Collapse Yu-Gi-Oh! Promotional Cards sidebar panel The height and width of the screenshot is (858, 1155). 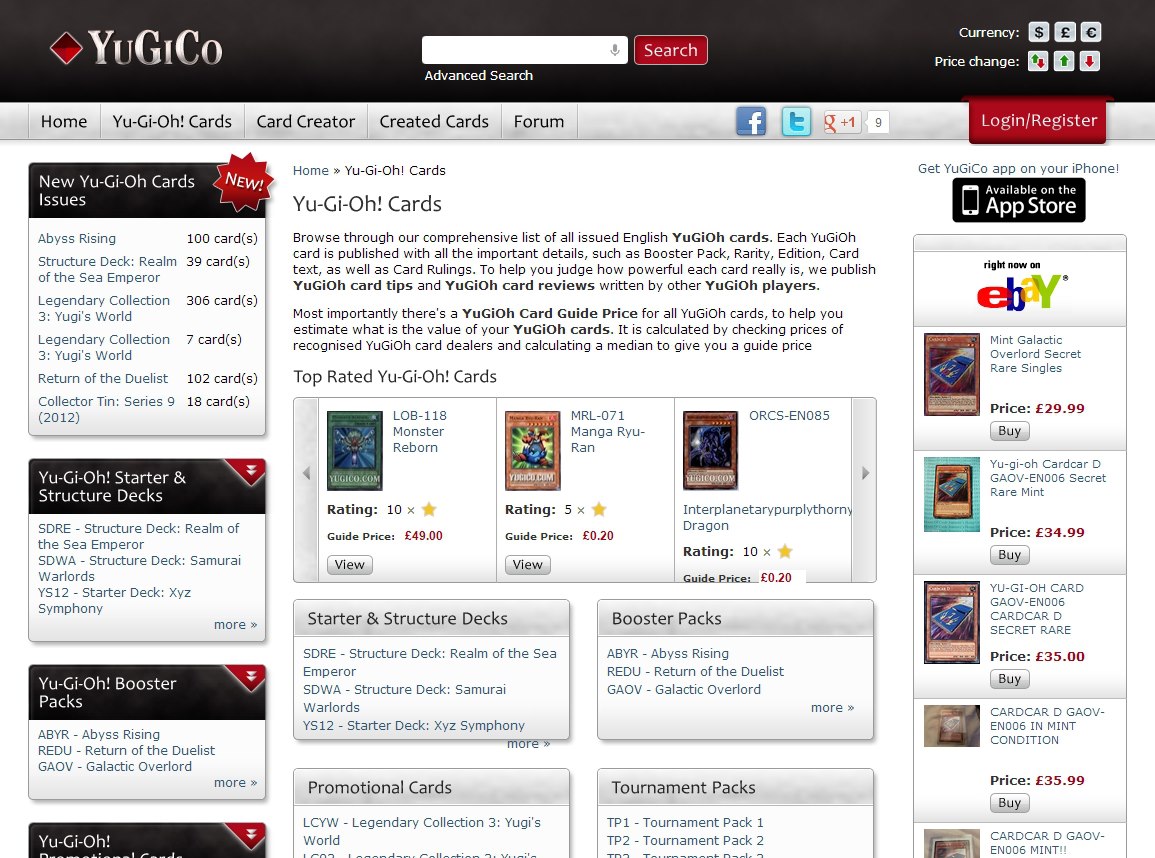[x=250, y=834]
